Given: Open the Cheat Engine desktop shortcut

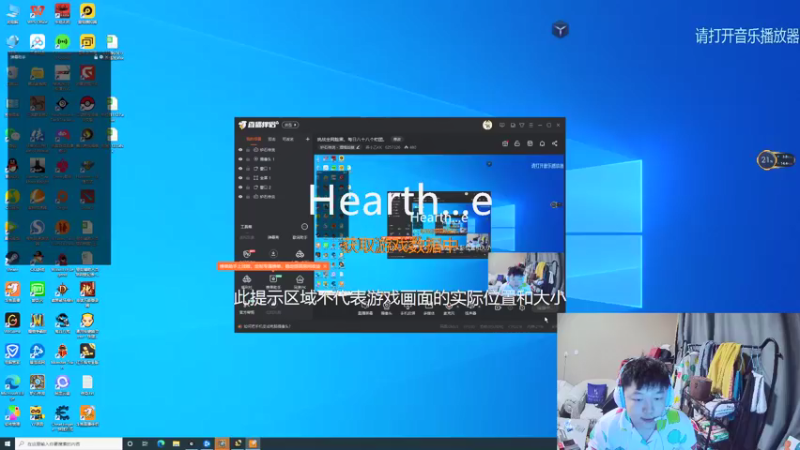Looking at the screenshot, I should coord(62,417).
